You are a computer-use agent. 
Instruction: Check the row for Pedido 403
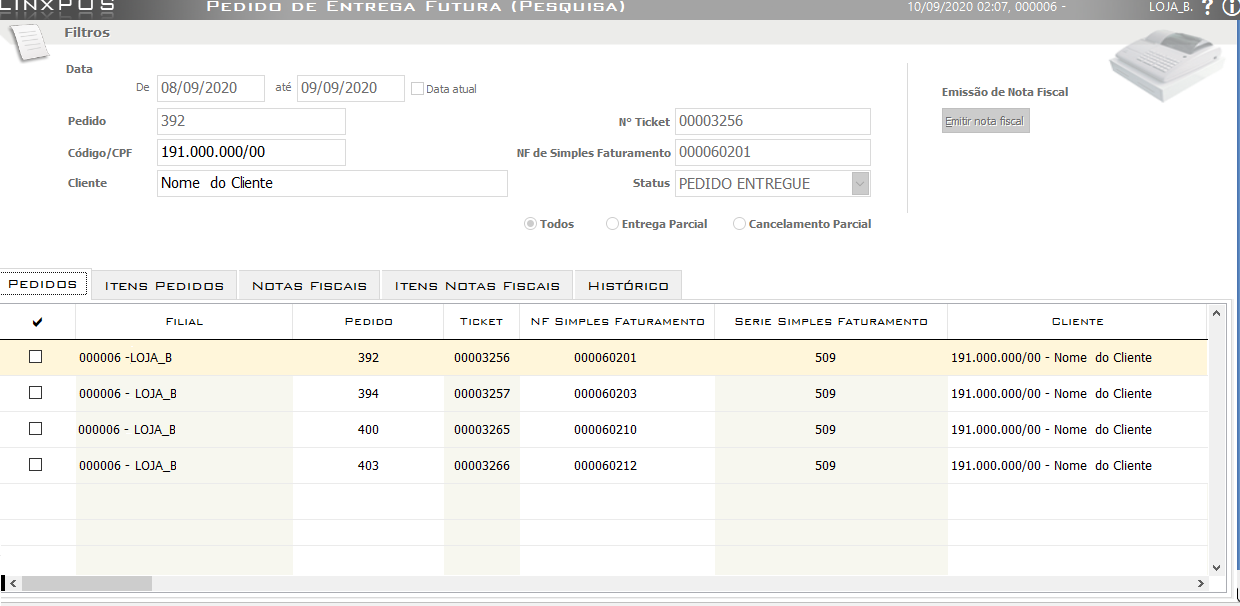click(36, 465)
